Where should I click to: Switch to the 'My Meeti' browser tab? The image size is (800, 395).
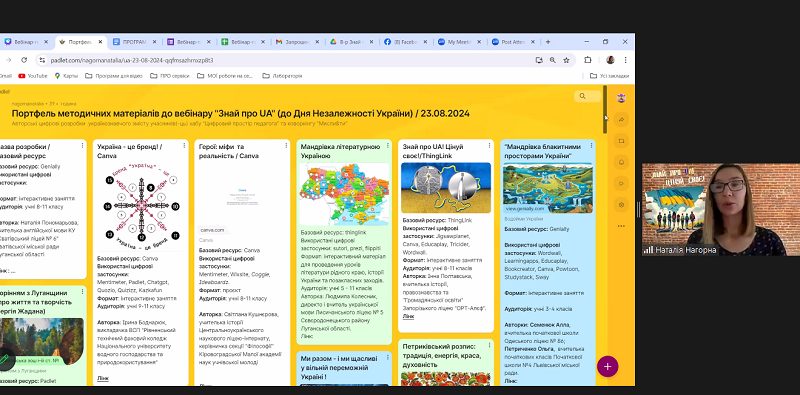tap(459, 42)
